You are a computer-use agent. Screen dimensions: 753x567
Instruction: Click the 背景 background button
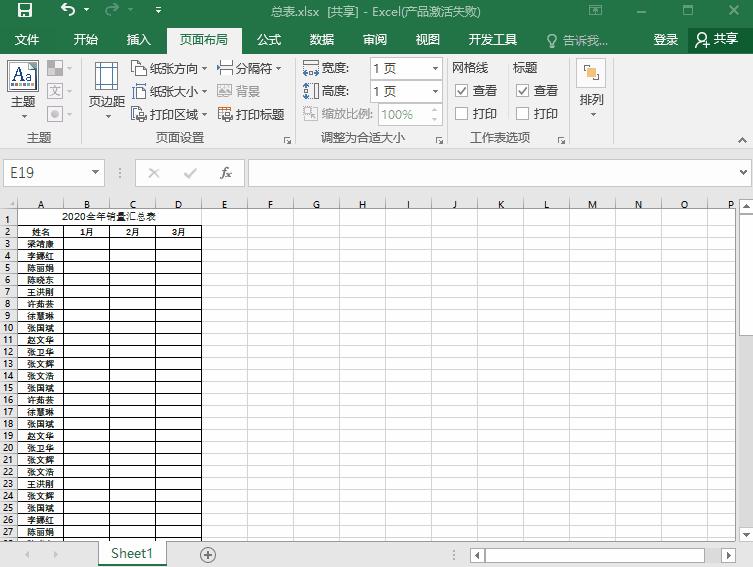tap(239, 91)
